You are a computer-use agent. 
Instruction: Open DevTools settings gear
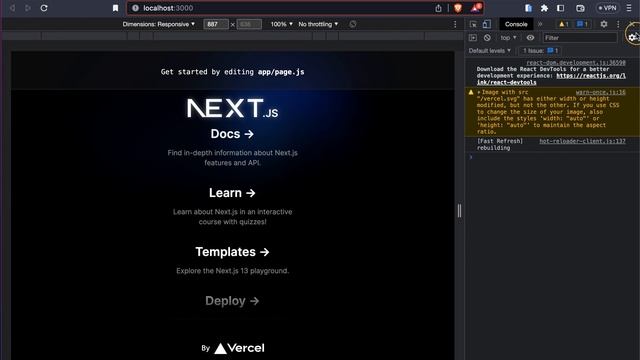coord(604,24)
